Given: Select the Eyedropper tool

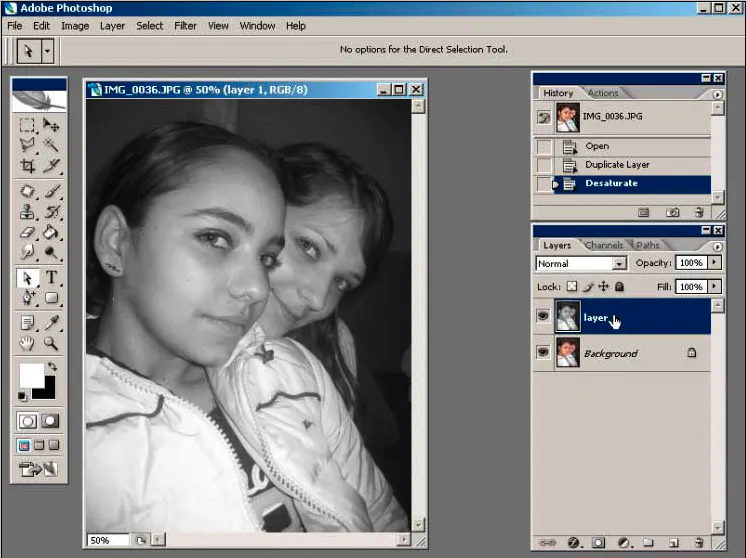Looking at the screenshot, I should [51, 323].
